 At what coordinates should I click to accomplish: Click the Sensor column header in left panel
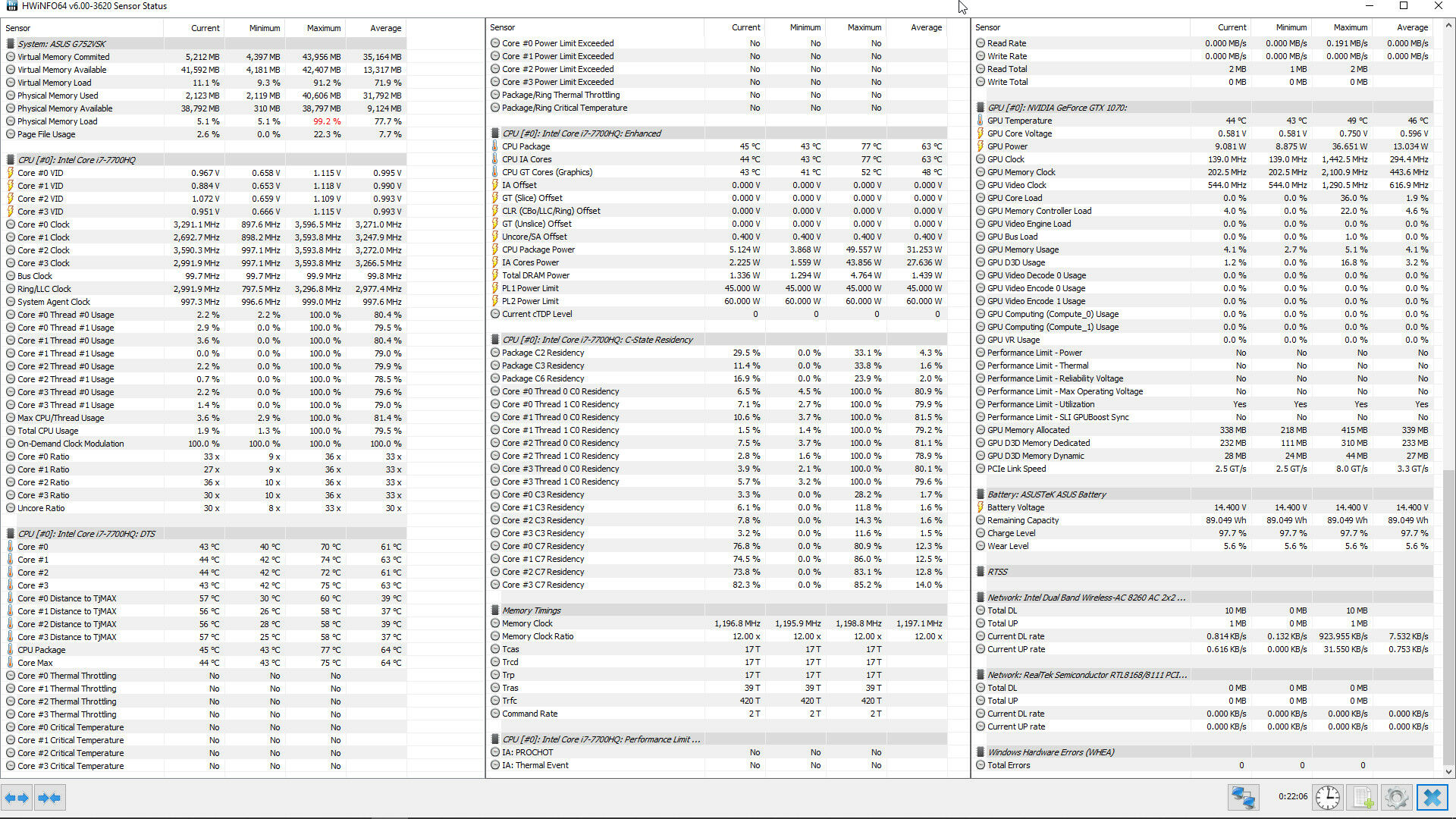(82, 28)
